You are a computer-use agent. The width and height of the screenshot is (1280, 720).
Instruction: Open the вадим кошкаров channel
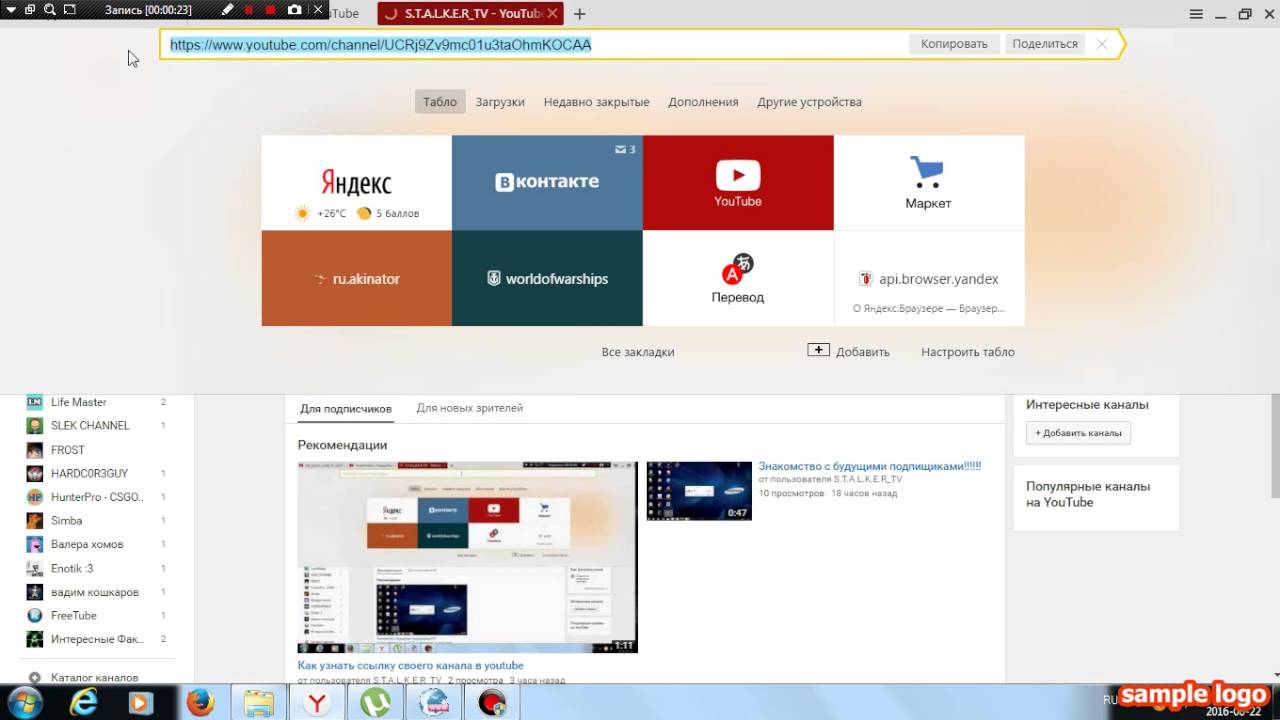pyautogui.click(x=97, y=592)
